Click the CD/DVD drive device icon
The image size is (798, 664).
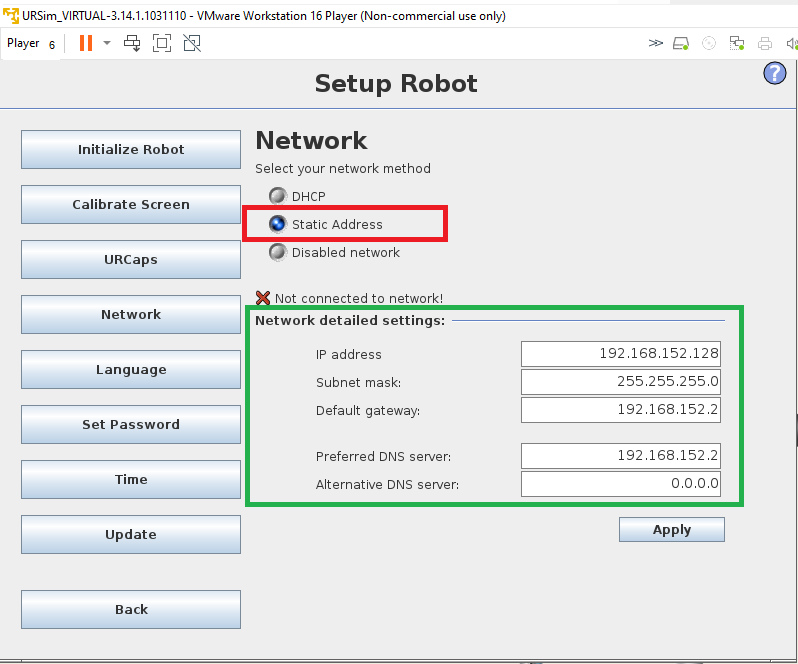709,43
